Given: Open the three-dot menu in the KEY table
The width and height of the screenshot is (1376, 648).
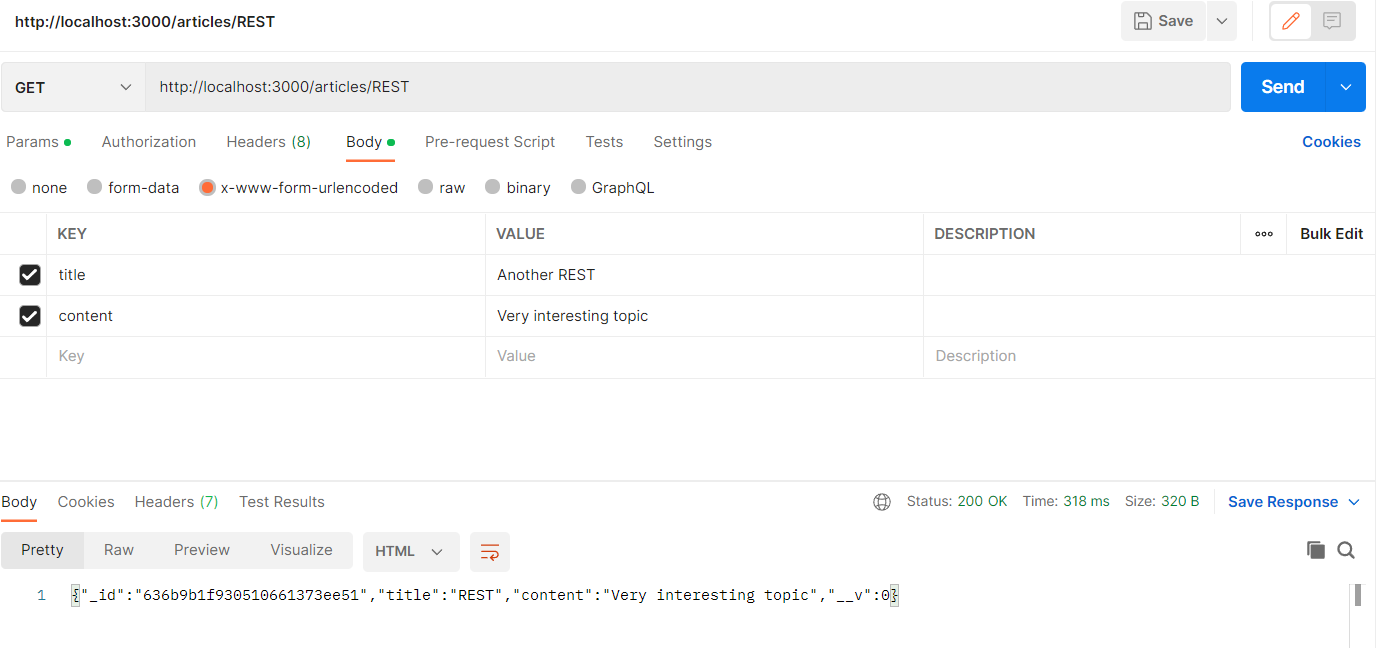Looking at the screenshot, I should coord(1263,233).
